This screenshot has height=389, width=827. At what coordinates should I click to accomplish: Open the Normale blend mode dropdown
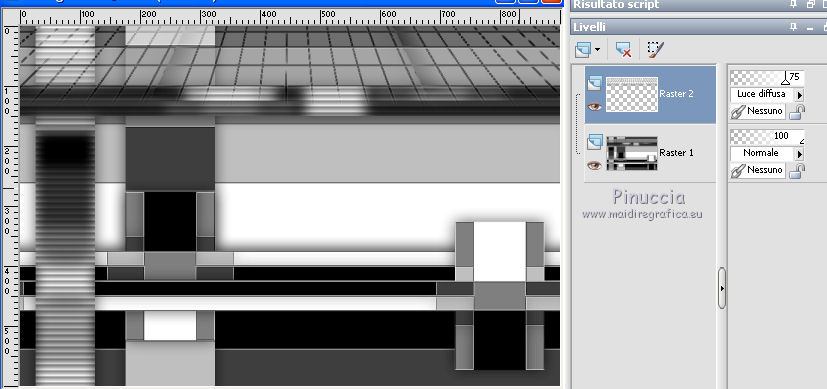point(800,154)
